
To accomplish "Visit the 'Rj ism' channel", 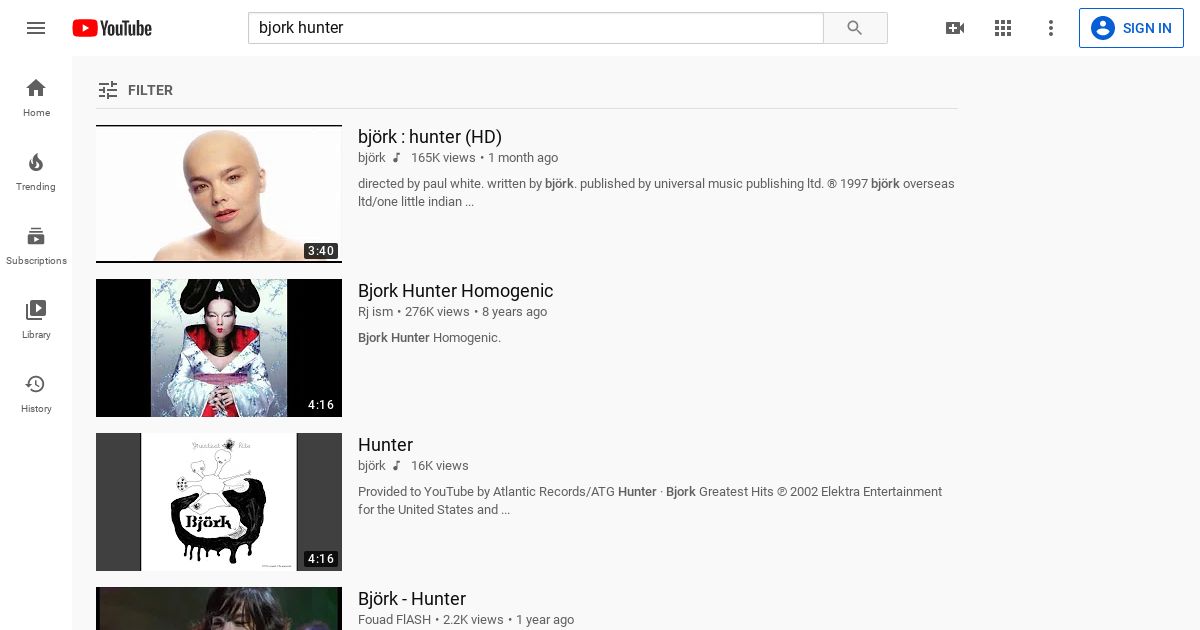I will pyautogui.click(x=376, y=312).
